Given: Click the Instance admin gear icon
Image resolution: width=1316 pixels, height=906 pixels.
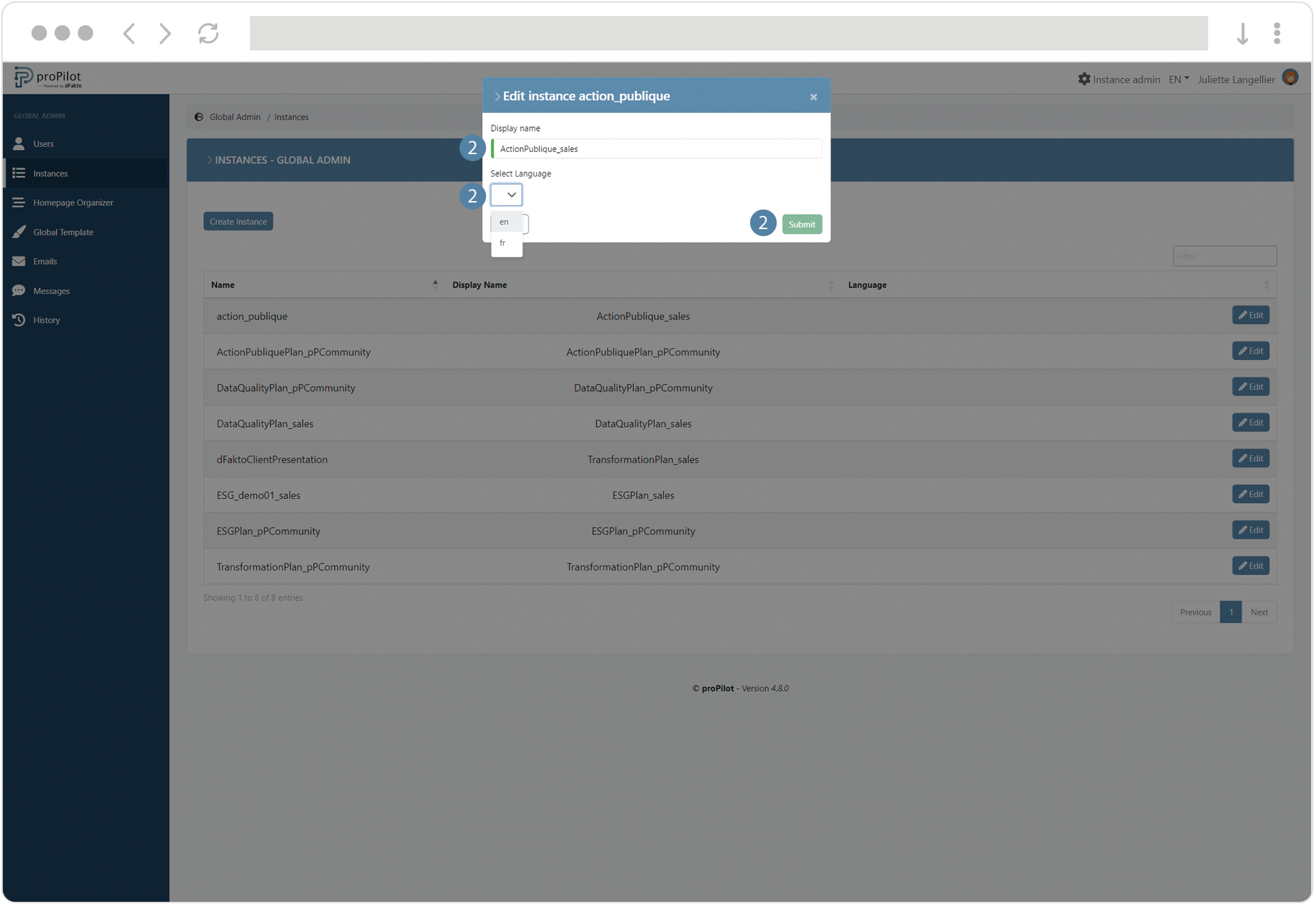Looking at the screenshot, I should (1083, 78).
